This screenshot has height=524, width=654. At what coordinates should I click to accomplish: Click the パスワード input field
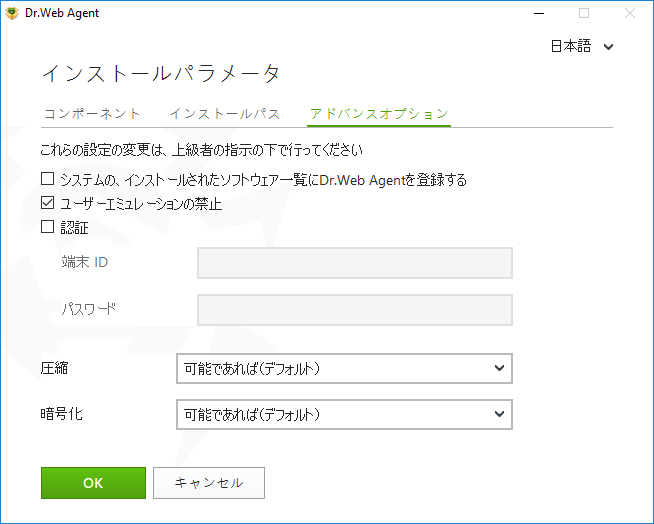(x=355, y=310)
